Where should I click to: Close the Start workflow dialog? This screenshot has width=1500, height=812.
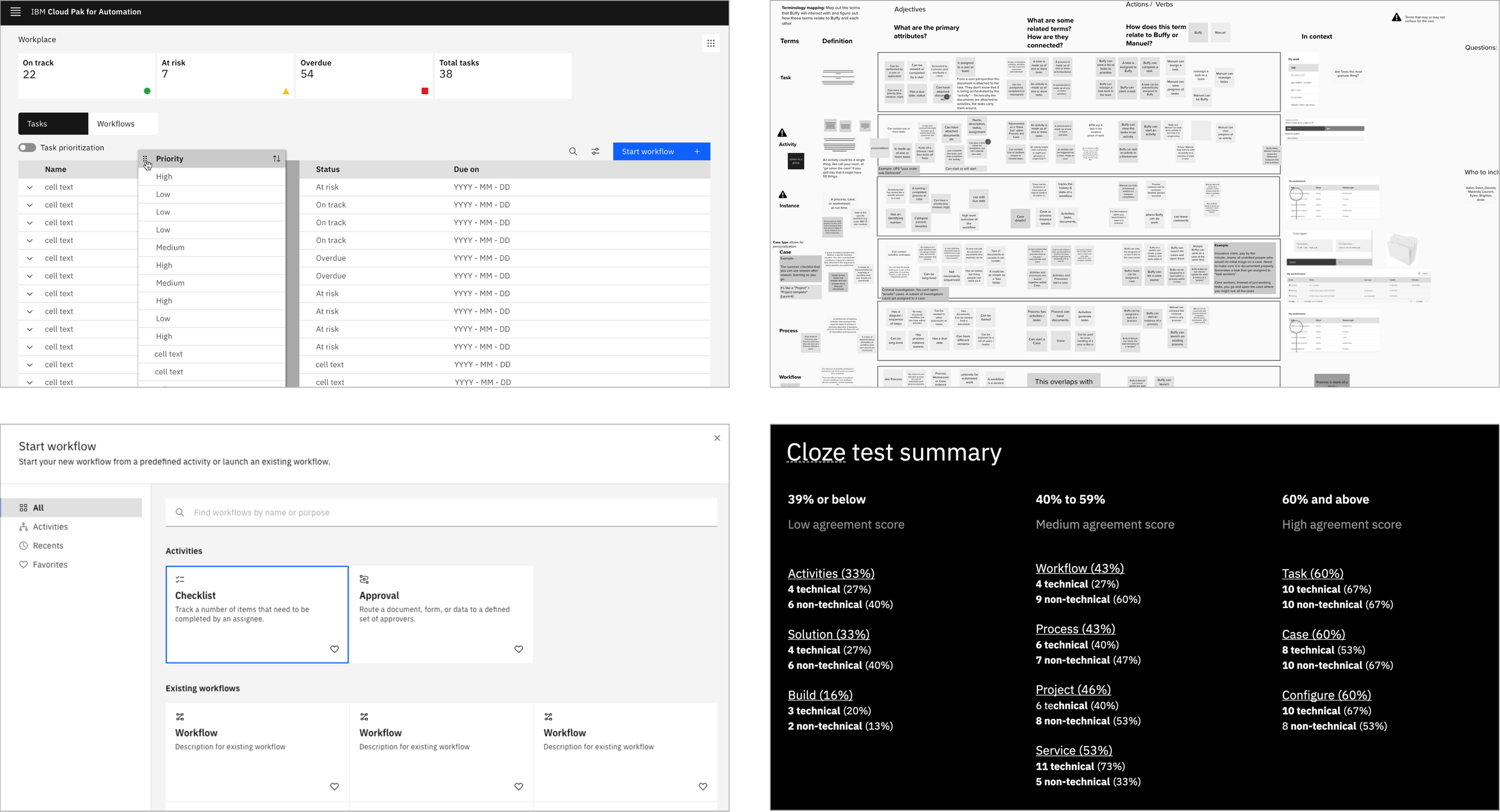click(717, 438)
